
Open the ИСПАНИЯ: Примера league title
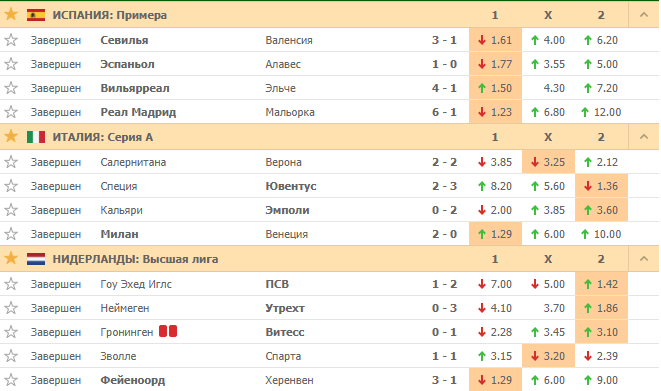tap(110, 15)
